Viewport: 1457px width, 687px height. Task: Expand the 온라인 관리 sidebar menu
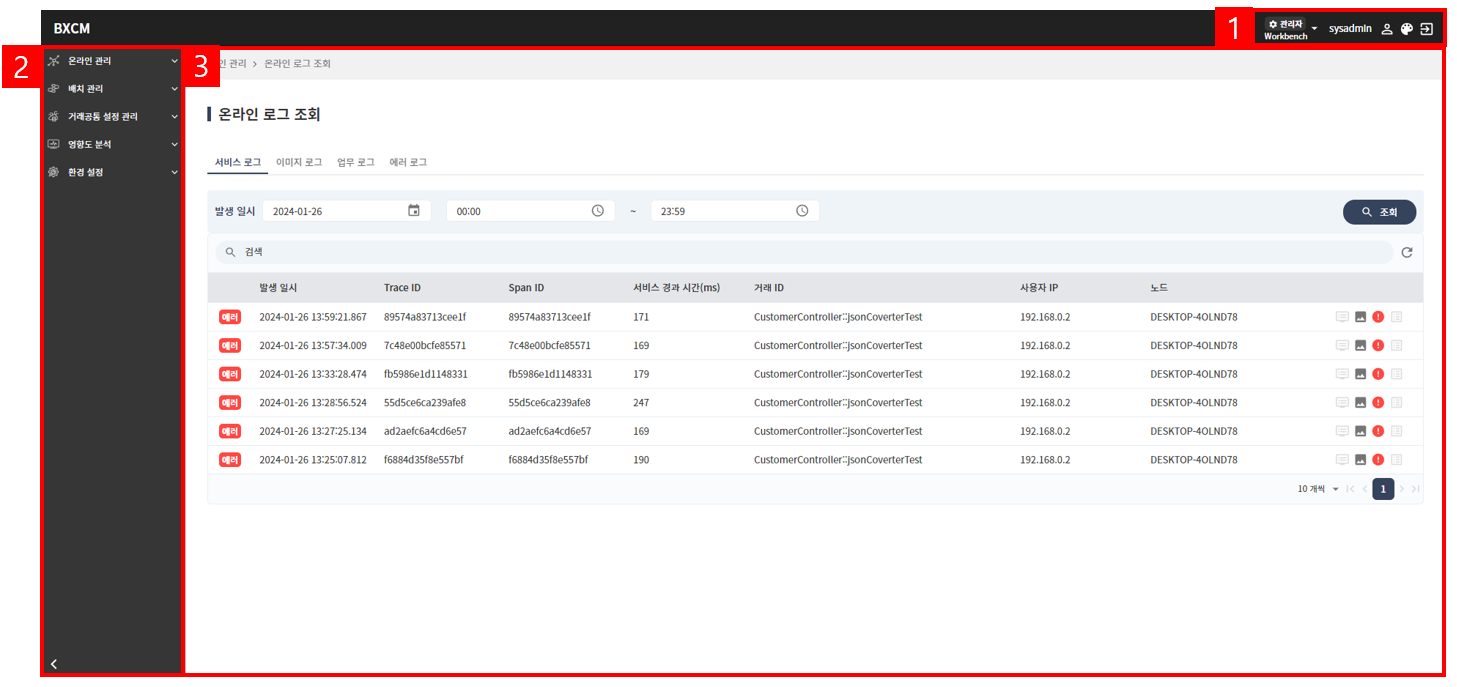click(x=110, y=61)
